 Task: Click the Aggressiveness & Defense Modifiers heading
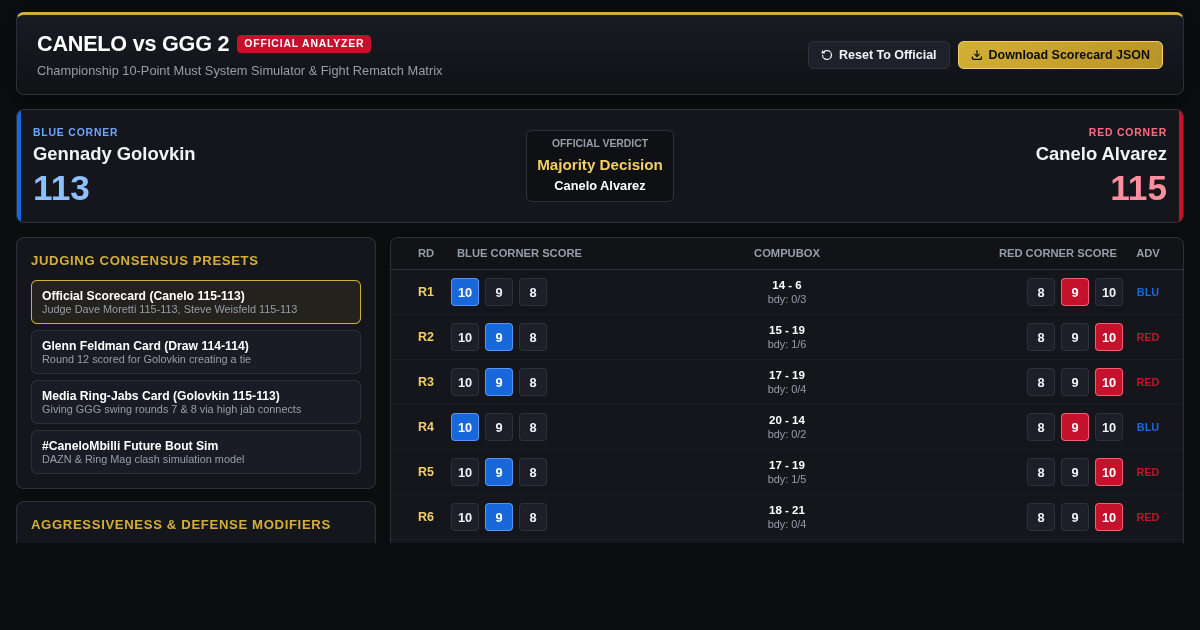pyautogui.click(x=181, y=524)
